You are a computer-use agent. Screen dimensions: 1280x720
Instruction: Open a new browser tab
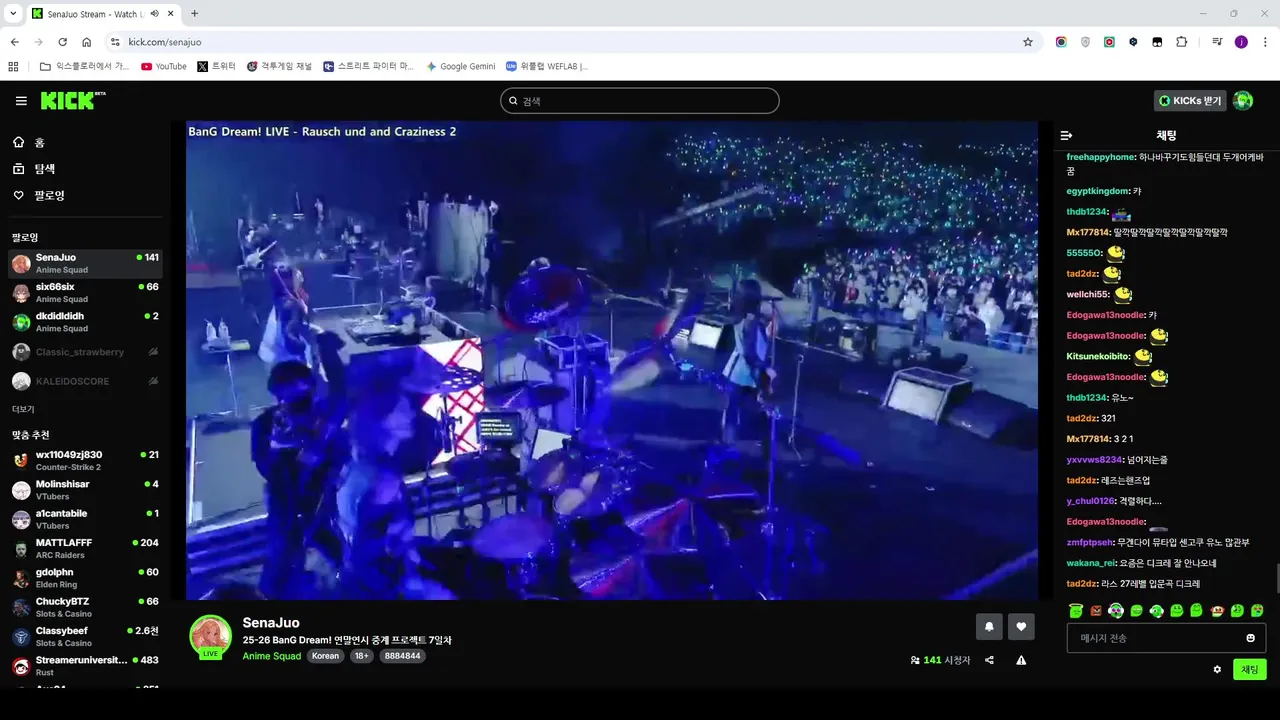coord(194,13)
